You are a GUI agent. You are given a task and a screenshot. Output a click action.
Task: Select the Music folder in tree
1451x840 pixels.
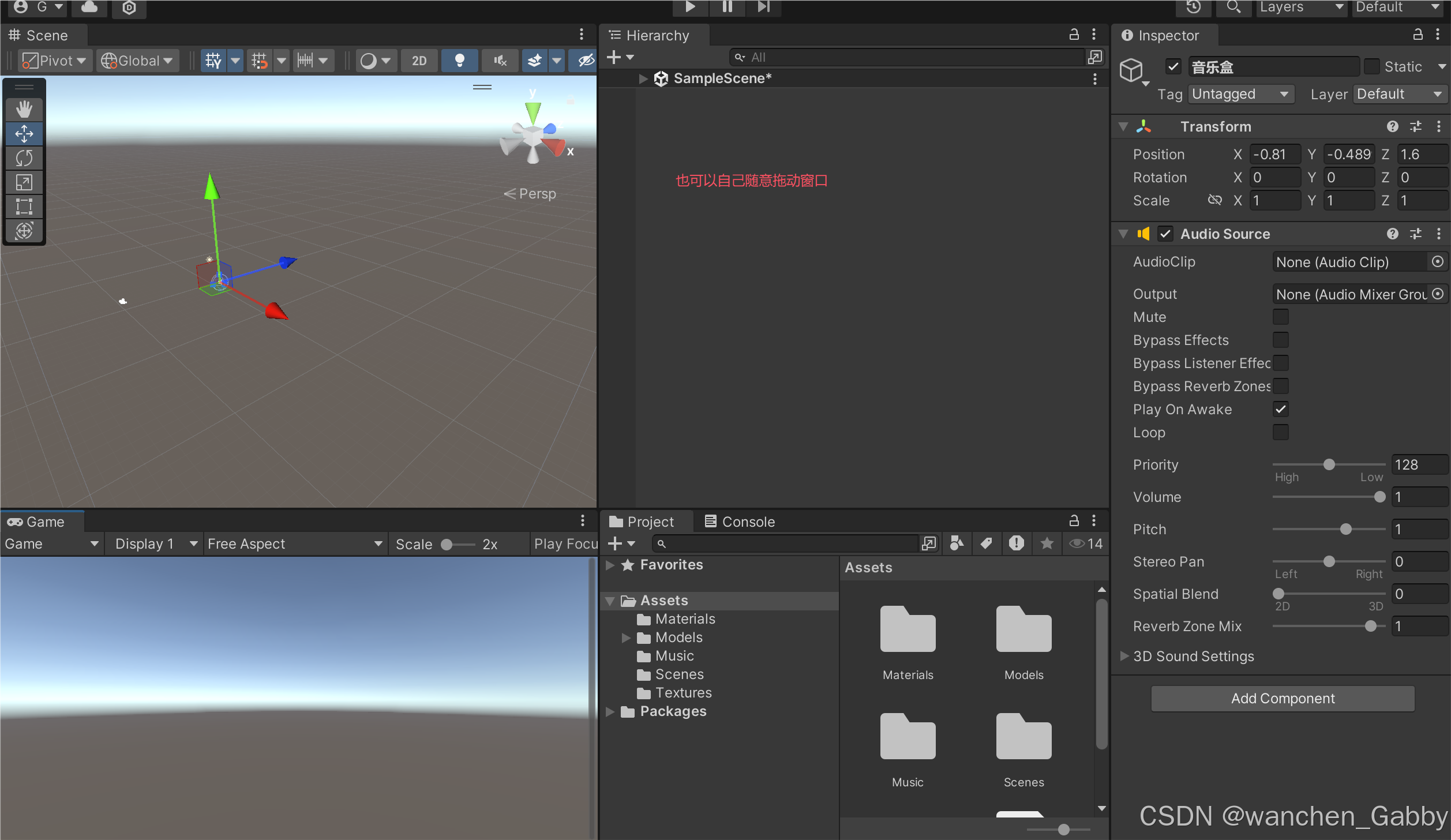(x=674, y=656)
